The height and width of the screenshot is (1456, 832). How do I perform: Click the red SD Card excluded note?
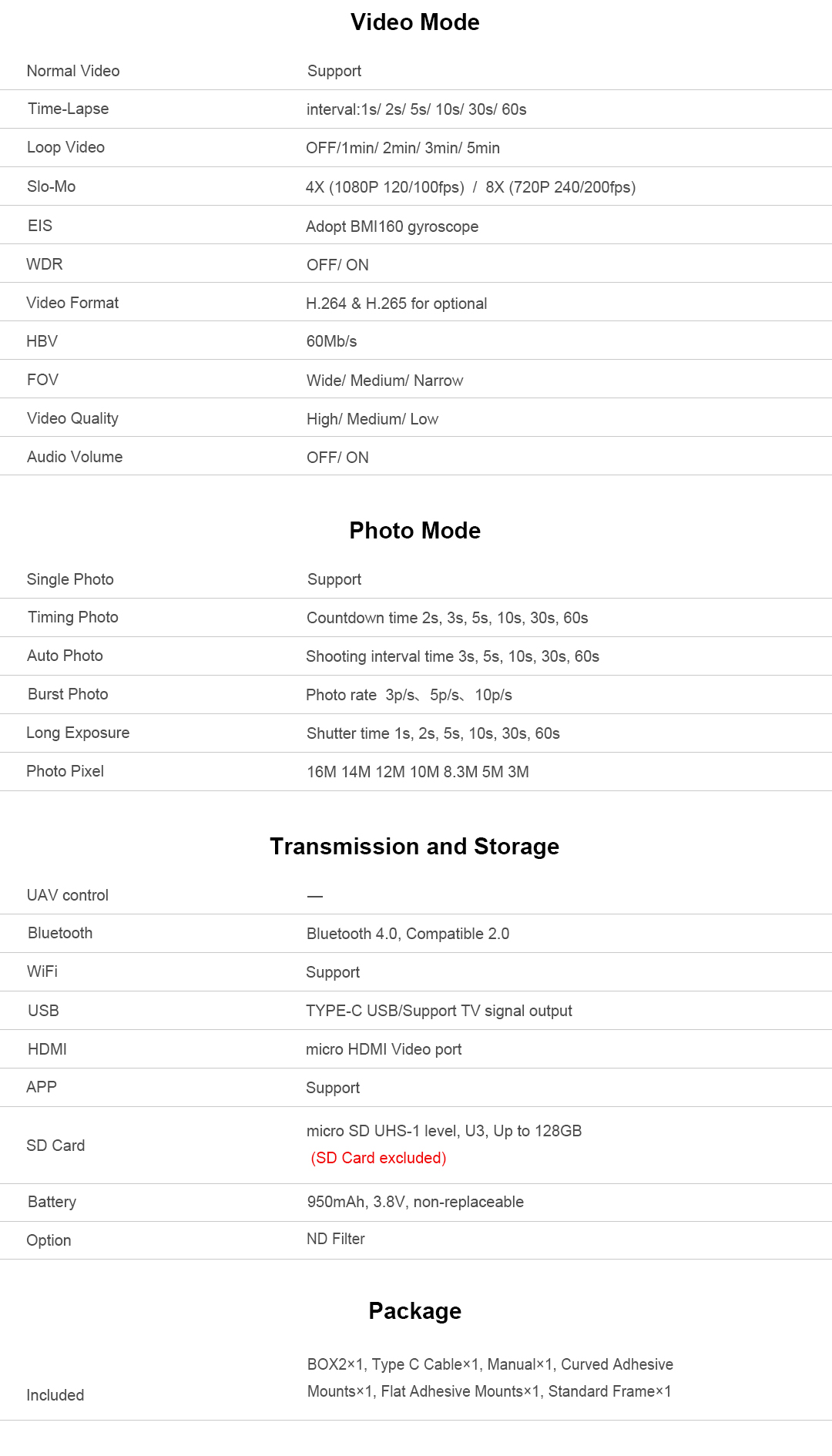(378, 1158)
